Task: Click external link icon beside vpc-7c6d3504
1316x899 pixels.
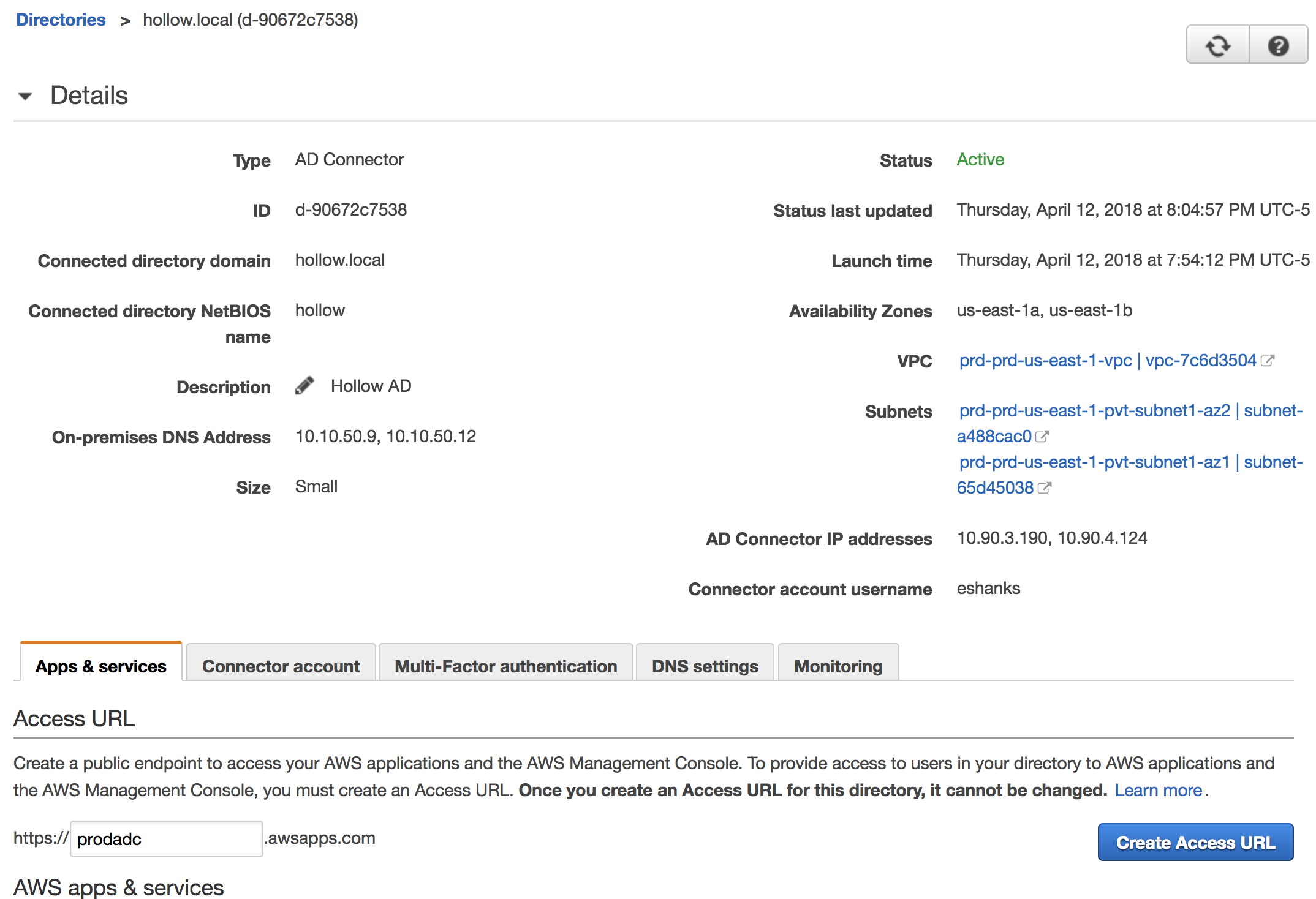Action: pyautogui.click(x=1268, y=361)
